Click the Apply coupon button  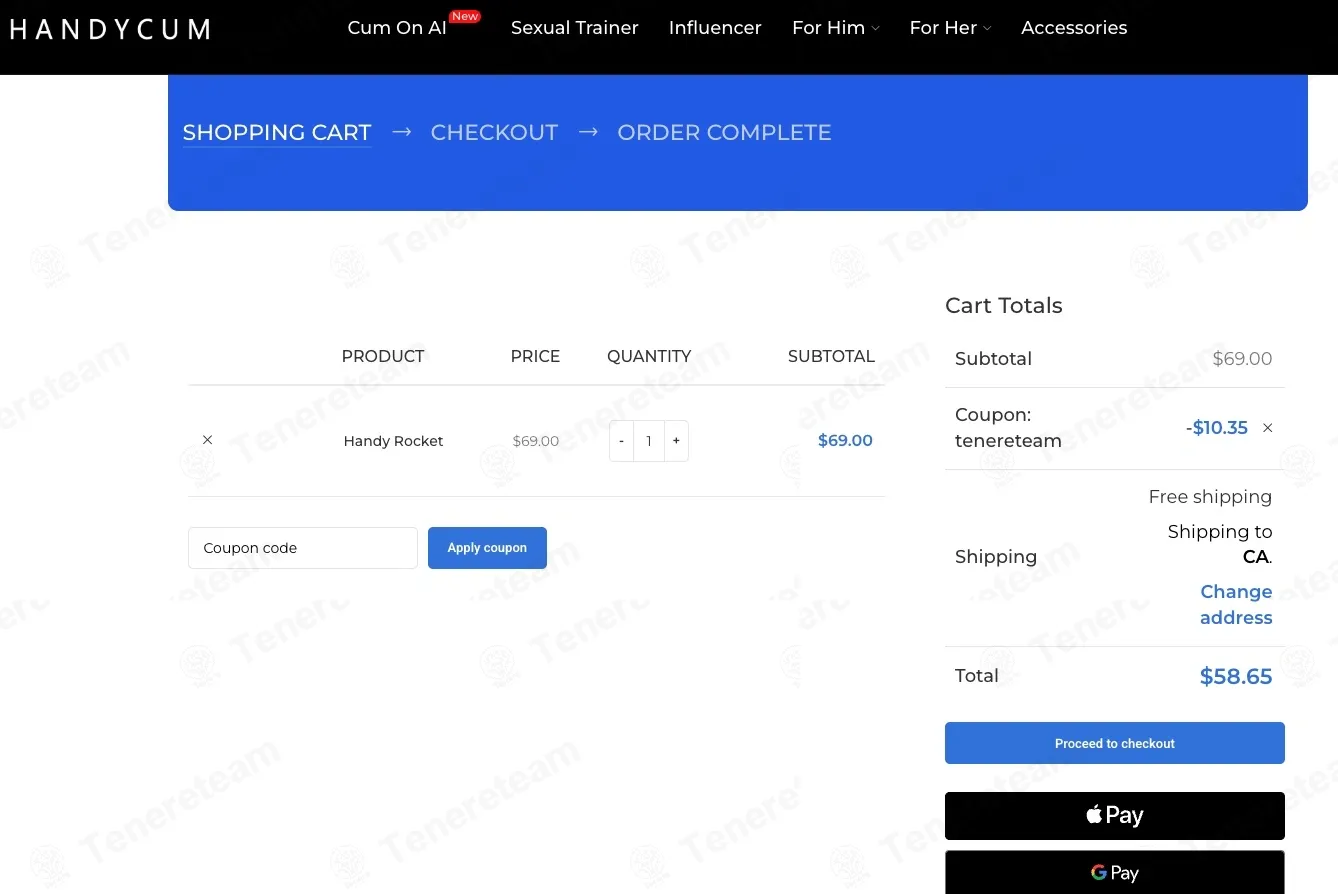[487, 548]
